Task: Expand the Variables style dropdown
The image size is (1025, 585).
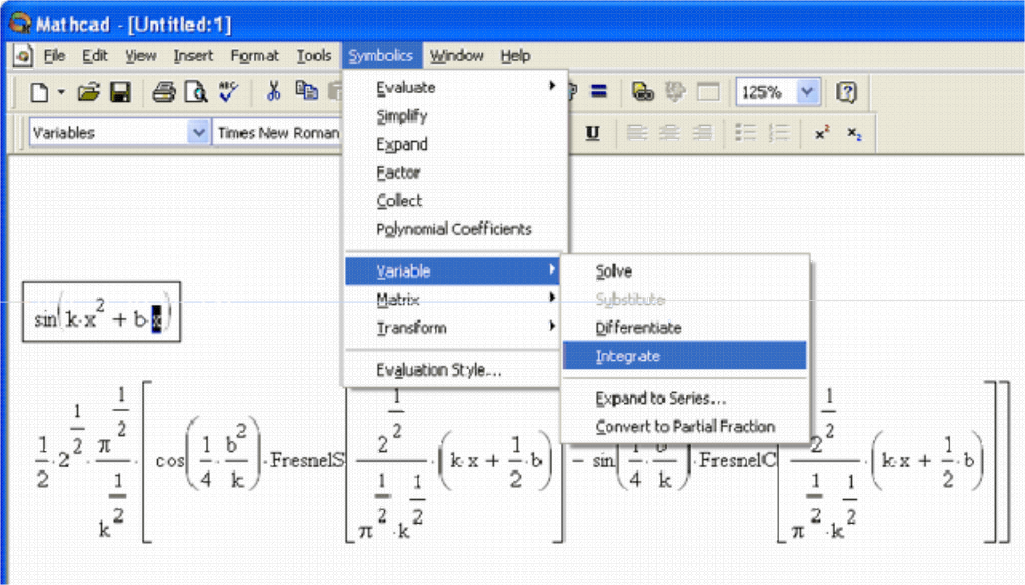Action: click(198, 133)
